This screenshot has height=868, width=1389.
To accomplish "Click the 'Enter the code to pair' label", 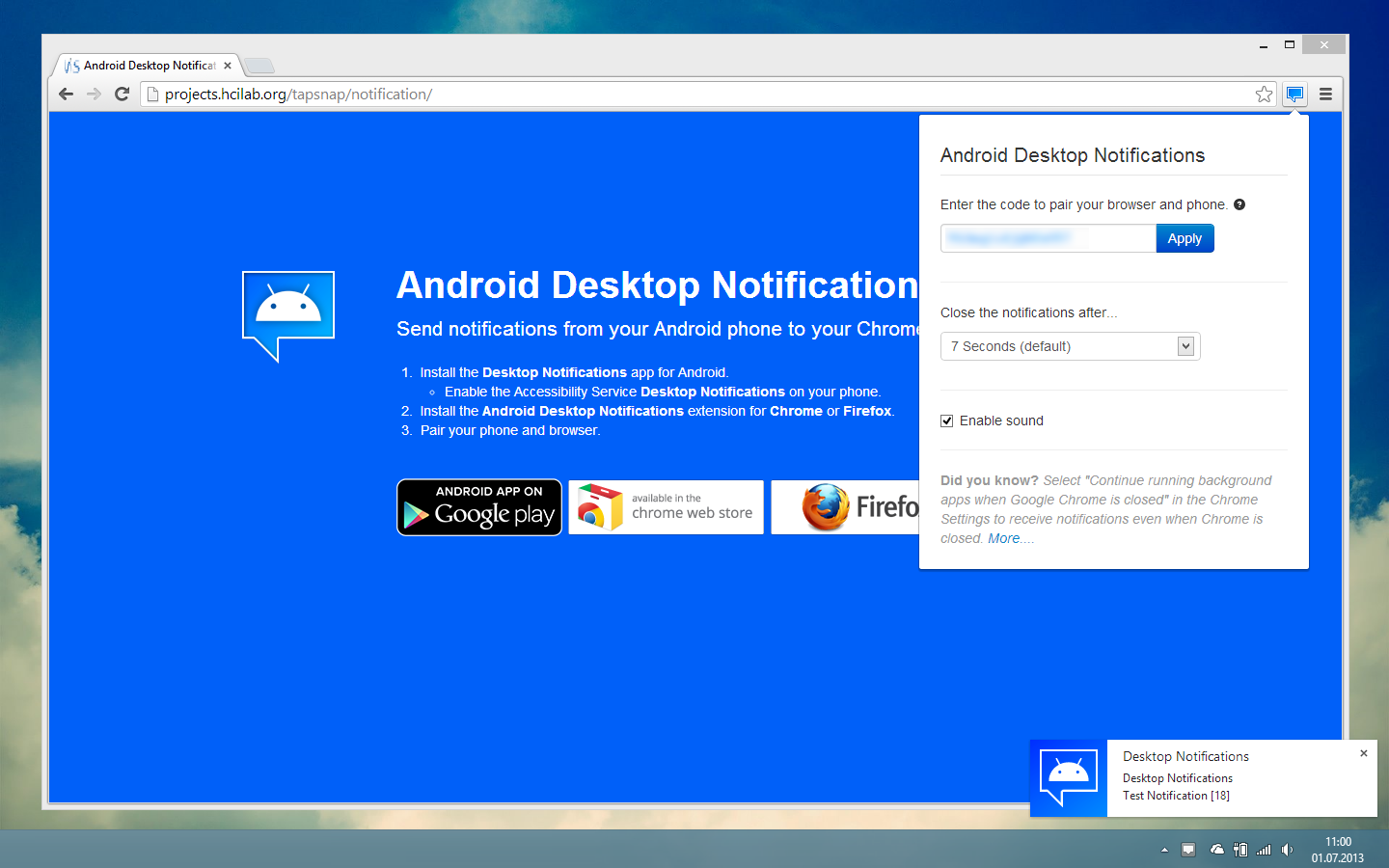I will (x=1084, y=204).
